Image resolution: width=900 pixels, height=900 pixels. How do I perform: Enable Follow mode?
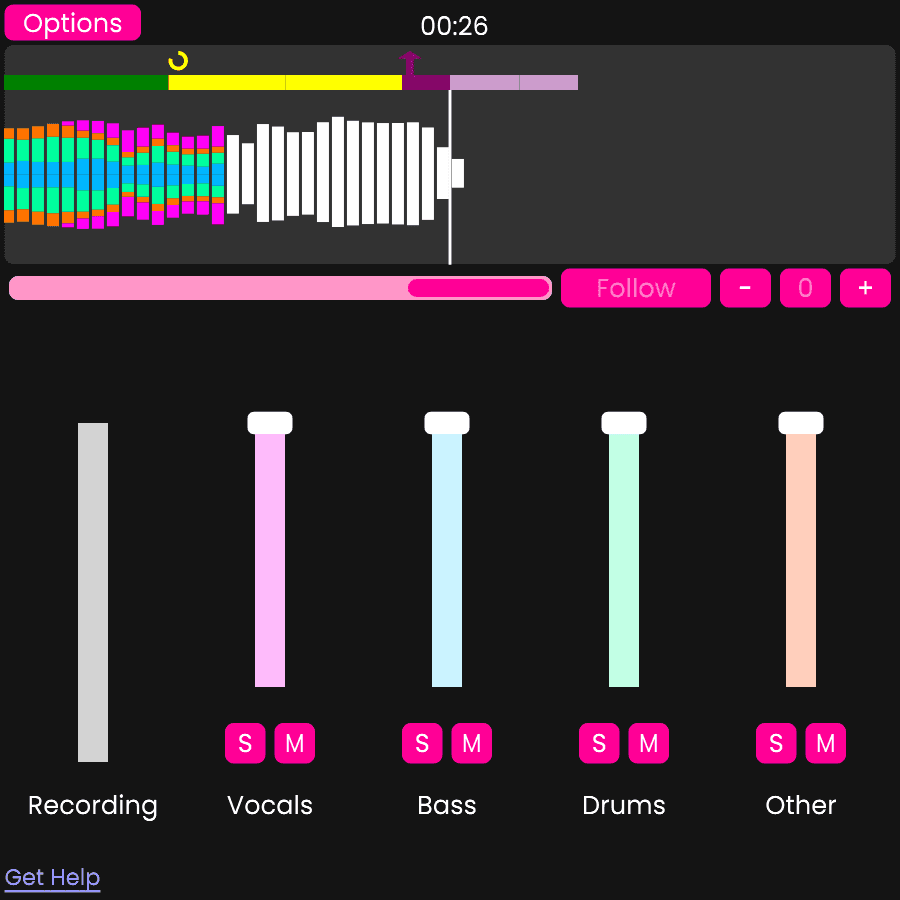click(636, 288)
